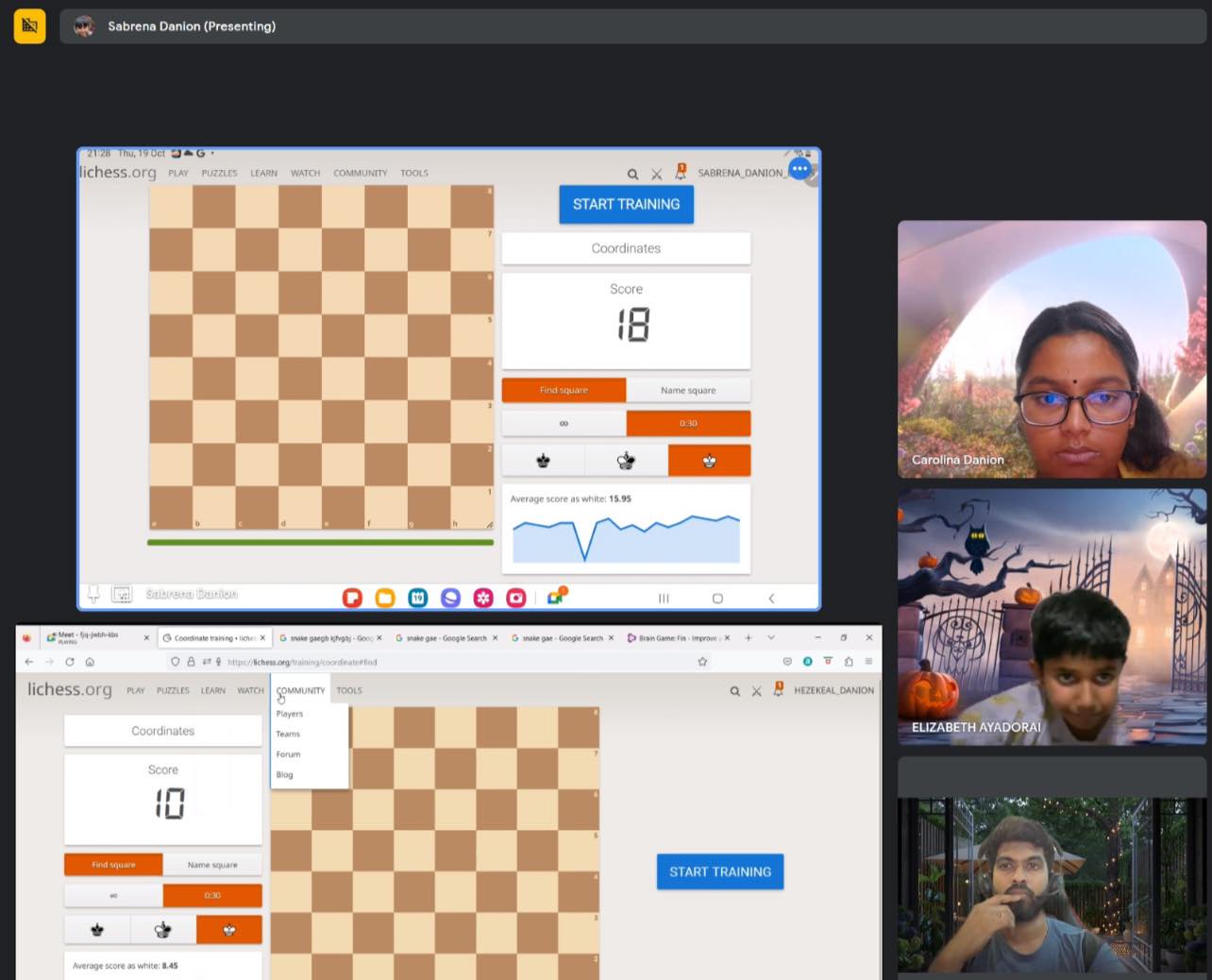The image size is (1212, 980).
Task: Click browser extensions icon
Action: 848,662
